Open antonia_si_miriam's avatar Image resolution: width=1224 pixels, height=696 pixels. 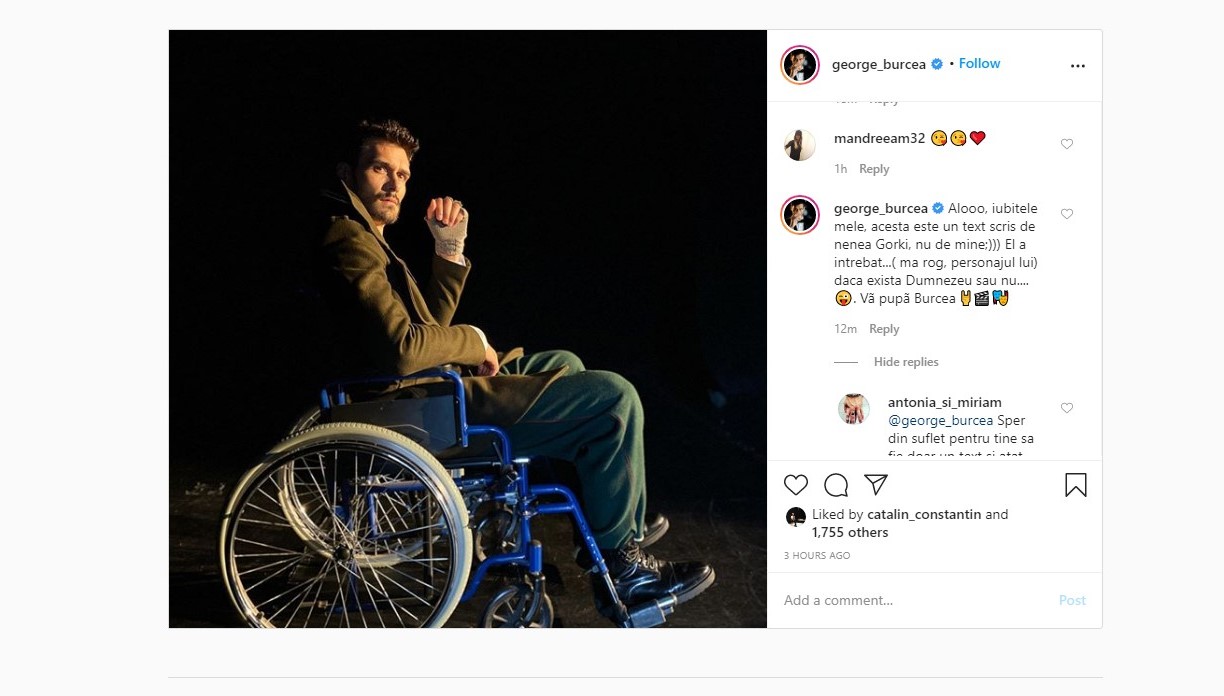pos(854,409)
